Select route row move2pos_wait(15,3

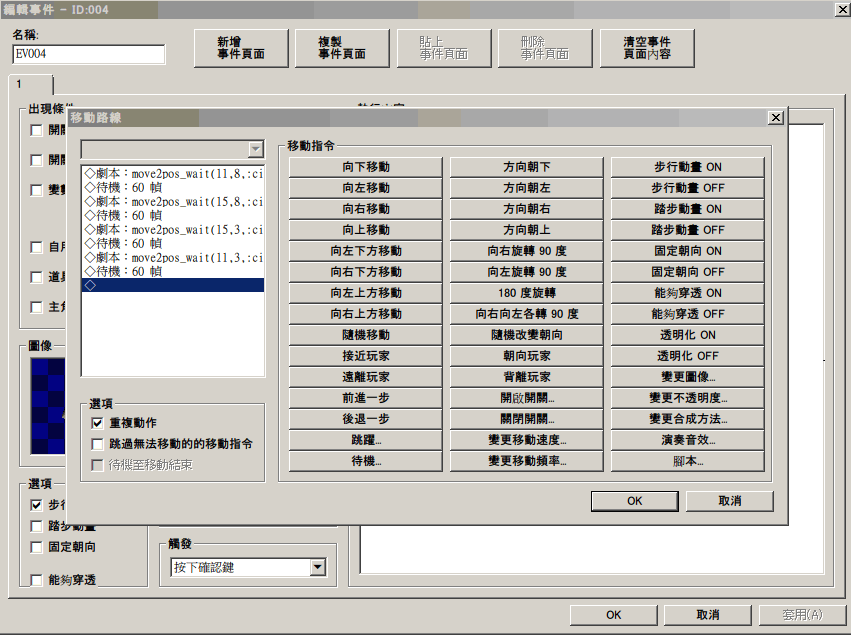point(173,230)
